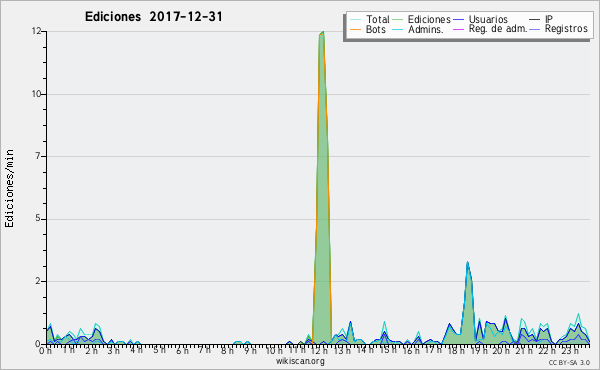Click the '6 h' x-axis label
Viewport: 600px width, 370px height.
point(182,350)
